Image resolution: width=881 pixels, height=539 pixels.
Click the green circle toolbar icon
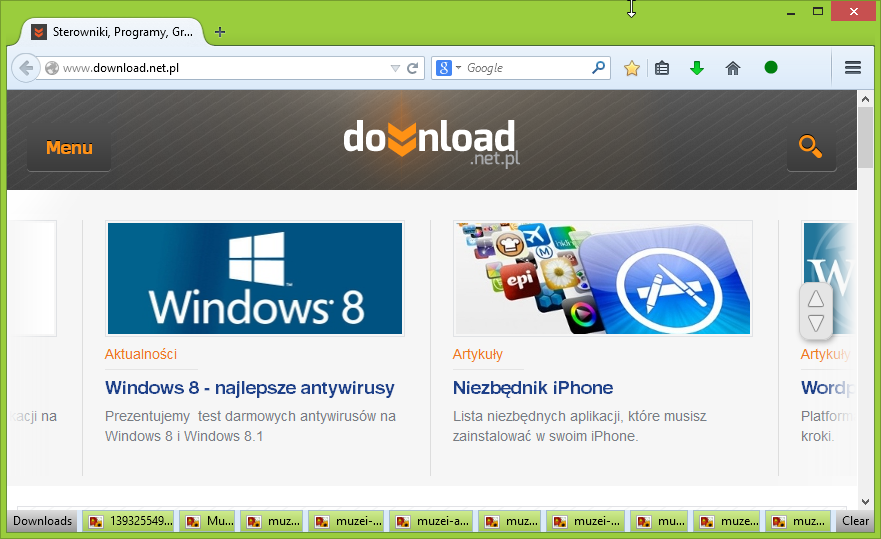[771, 67]
